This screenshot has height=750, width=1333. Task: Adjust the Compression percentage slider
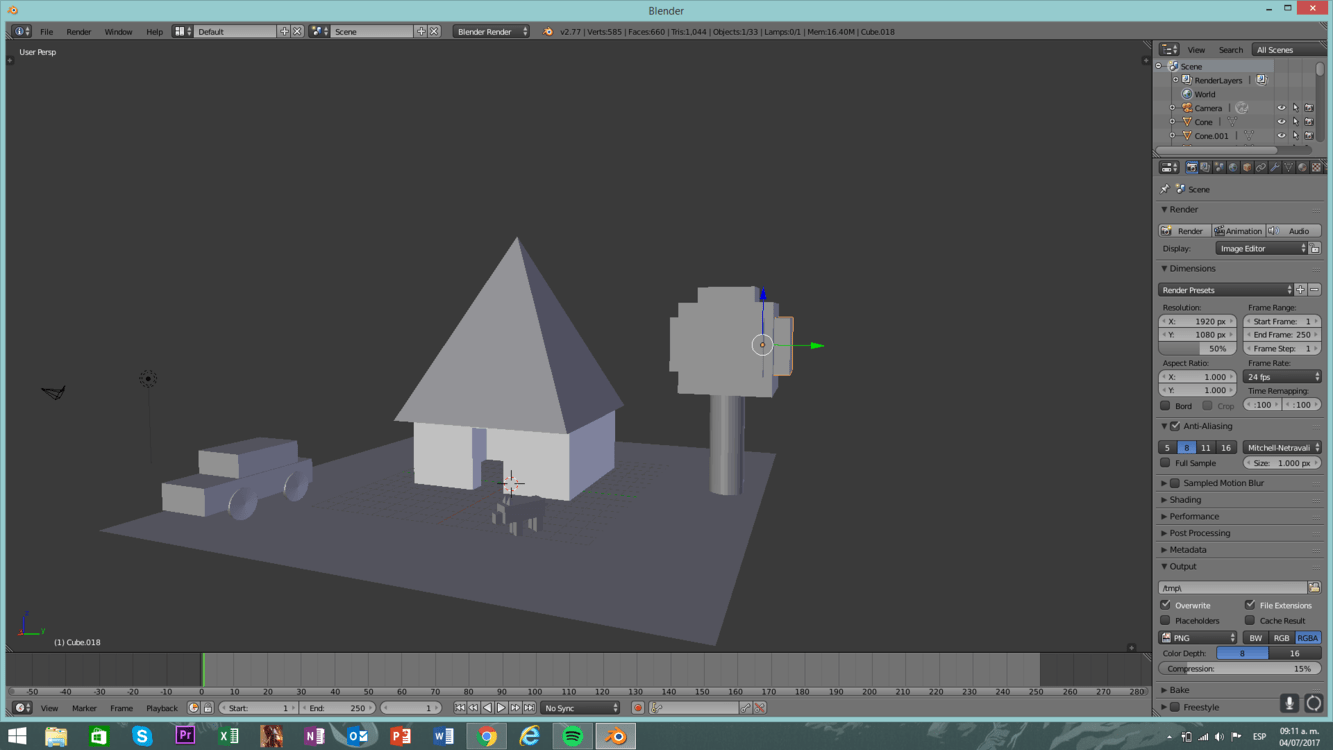point(1239,669)
